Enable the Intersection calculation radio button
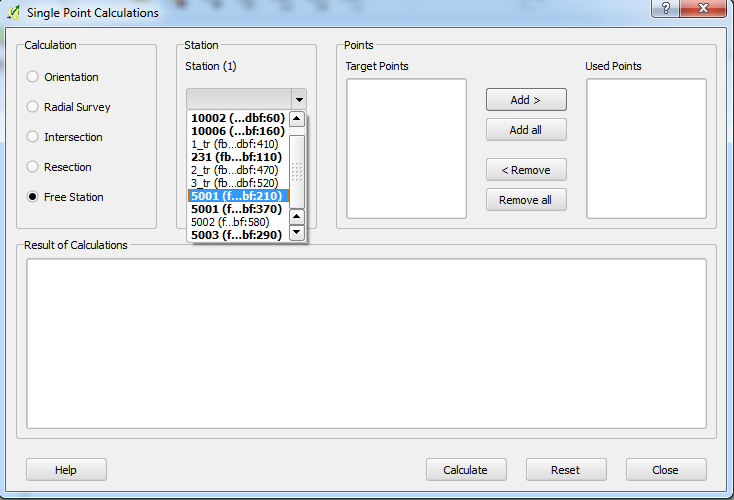The width and height of the screenshot is (734, 500). click(33, 137)
